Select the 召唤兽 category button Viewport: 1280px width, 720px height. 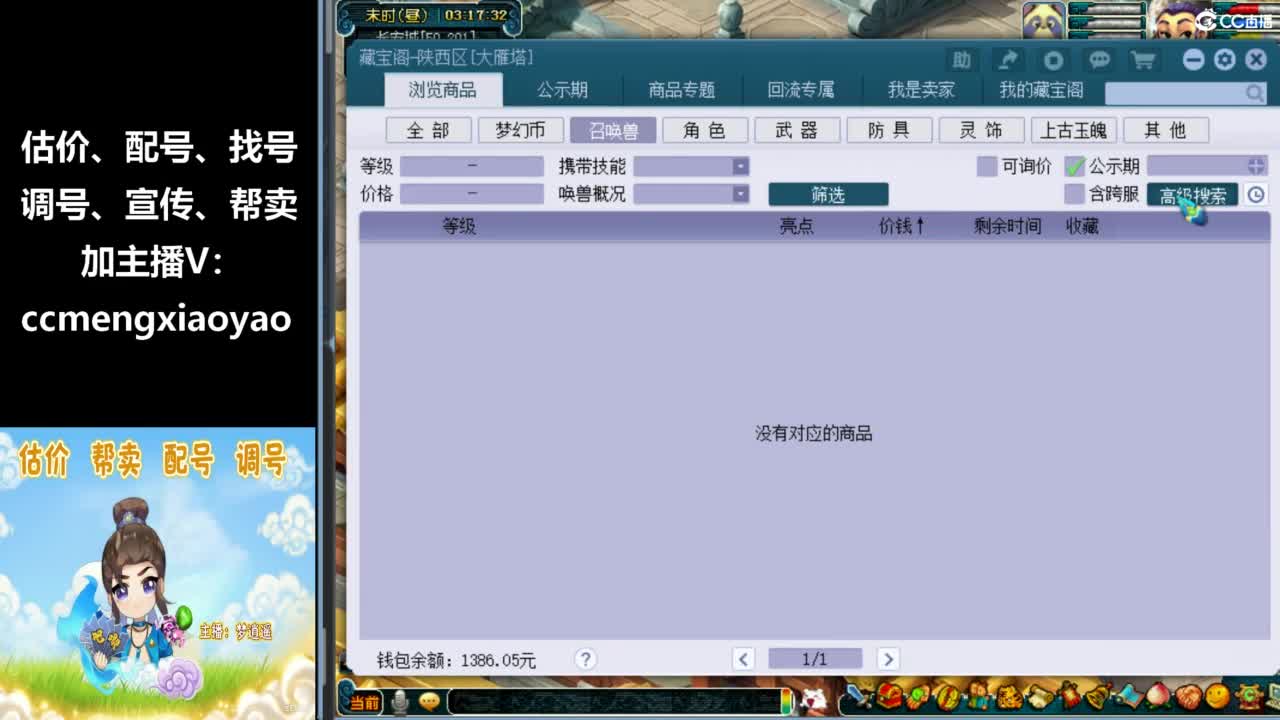coord(613,130)
